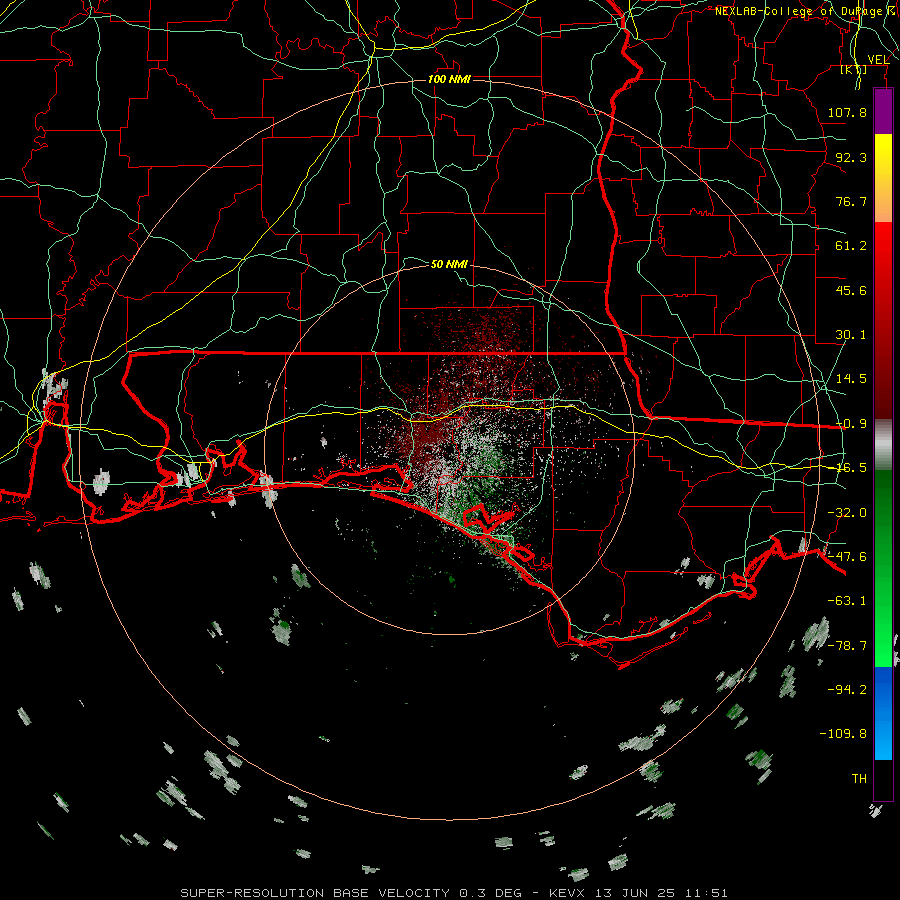Select the 100 NMI range ring label
This screenshot has height=900, width=900.
pos(449,79)
